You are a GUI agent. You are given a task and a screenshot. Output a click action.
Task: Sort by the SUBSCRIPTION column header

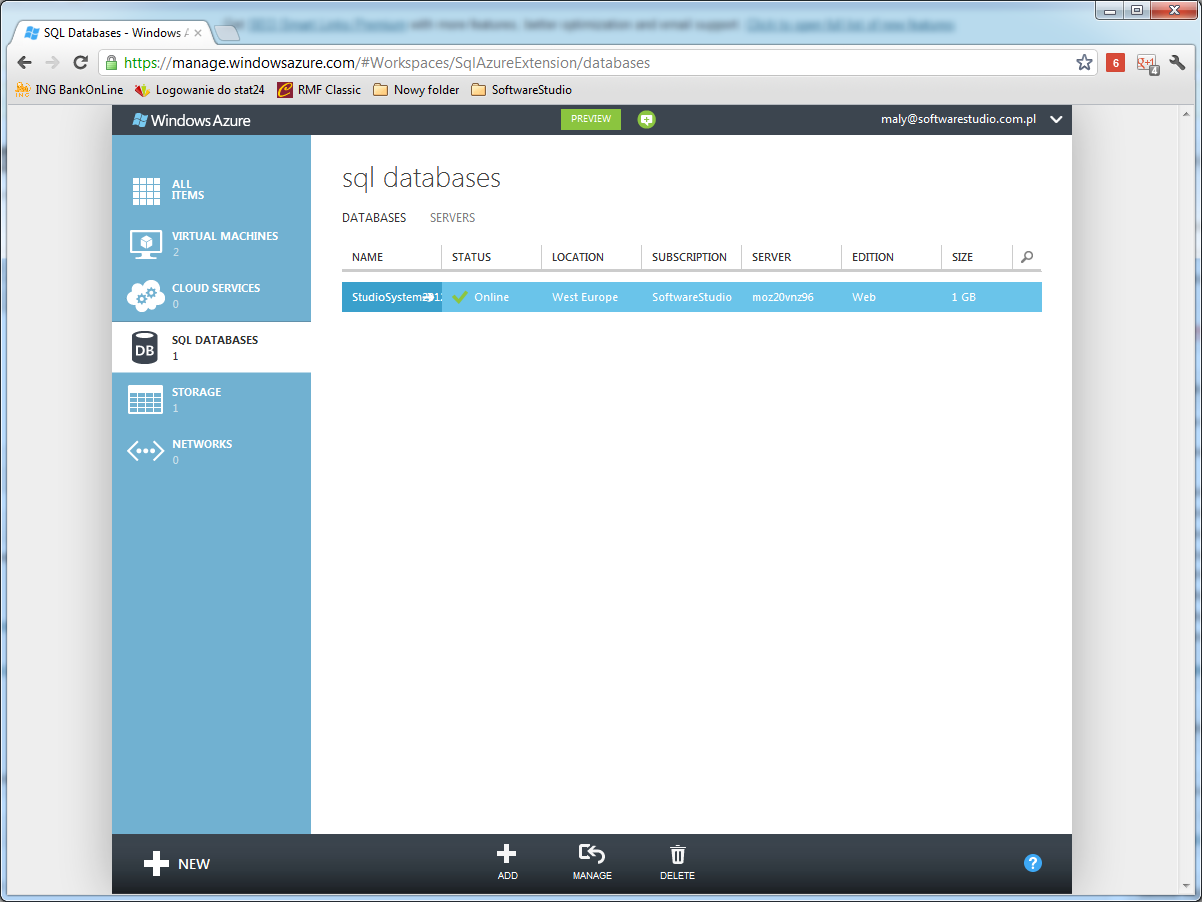690,257
